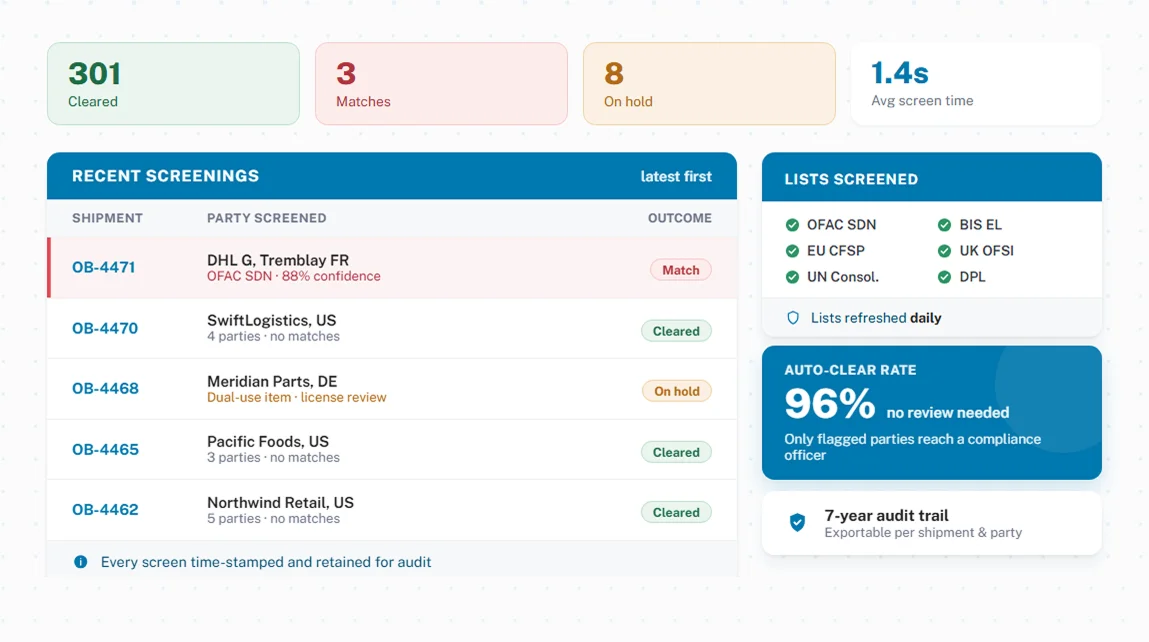Screen dimensions: 1149x642
Task: Open shipment OB-4465
Action: tap(105, 449)
